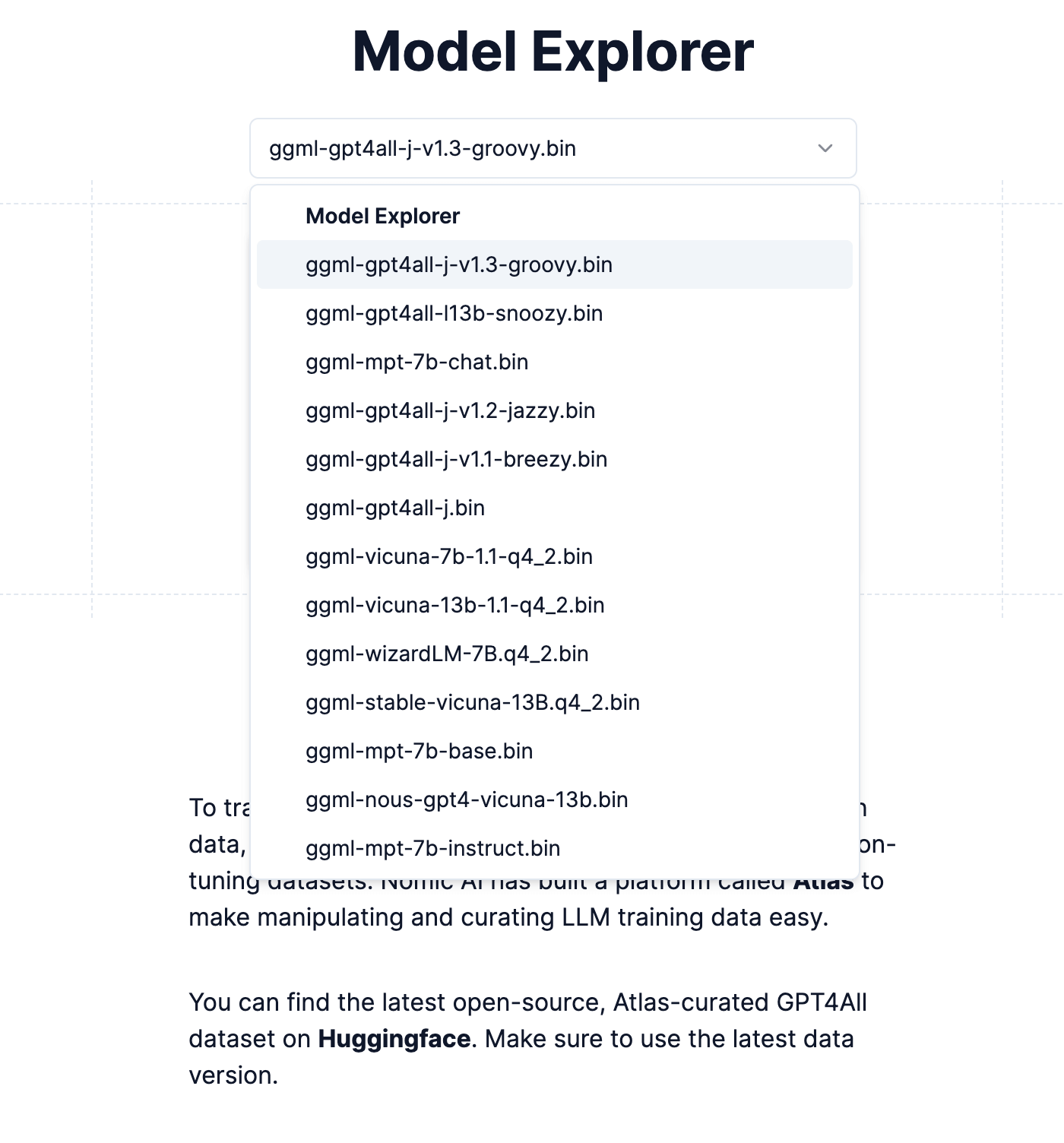Viewport: 1064px width, 1143px height.
Task: Select ggml-nous-gpt4-vicuna-13b.bin model
Action: click(x=466, y=799)
